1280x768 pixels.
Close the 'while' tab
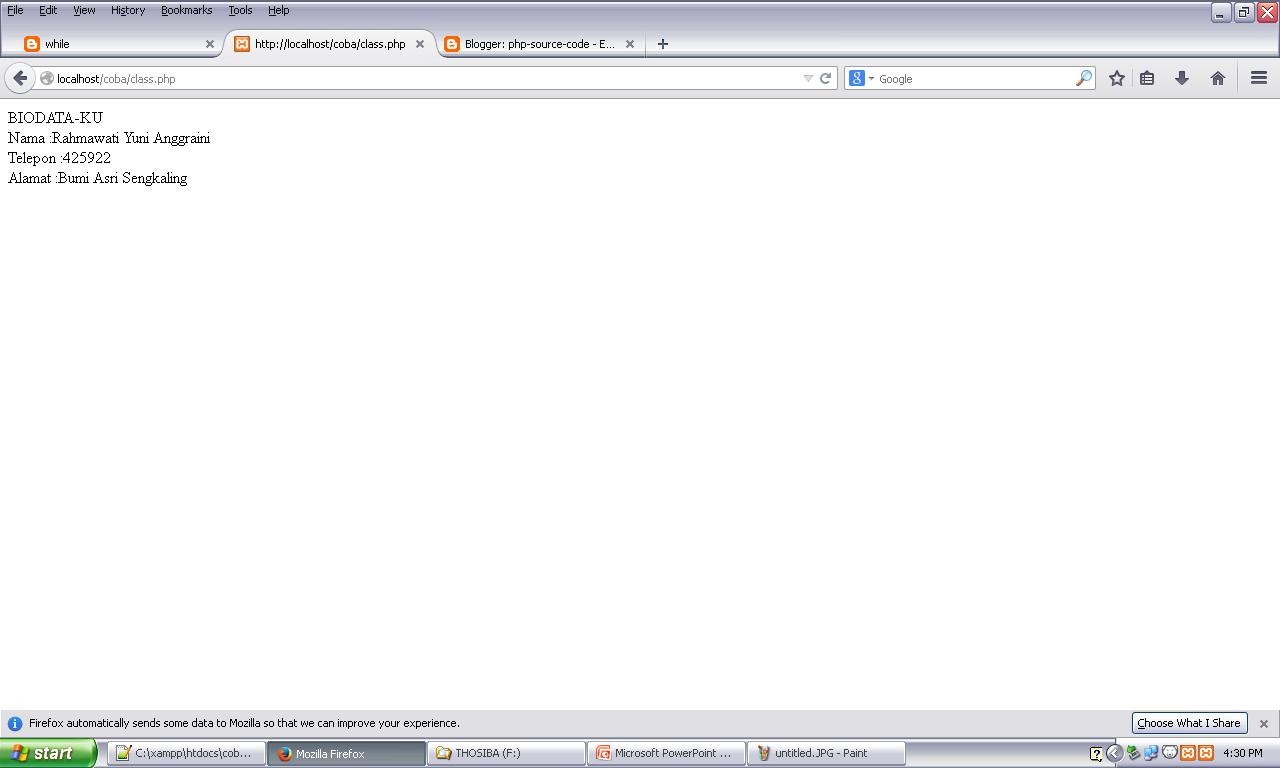point(210,44)
